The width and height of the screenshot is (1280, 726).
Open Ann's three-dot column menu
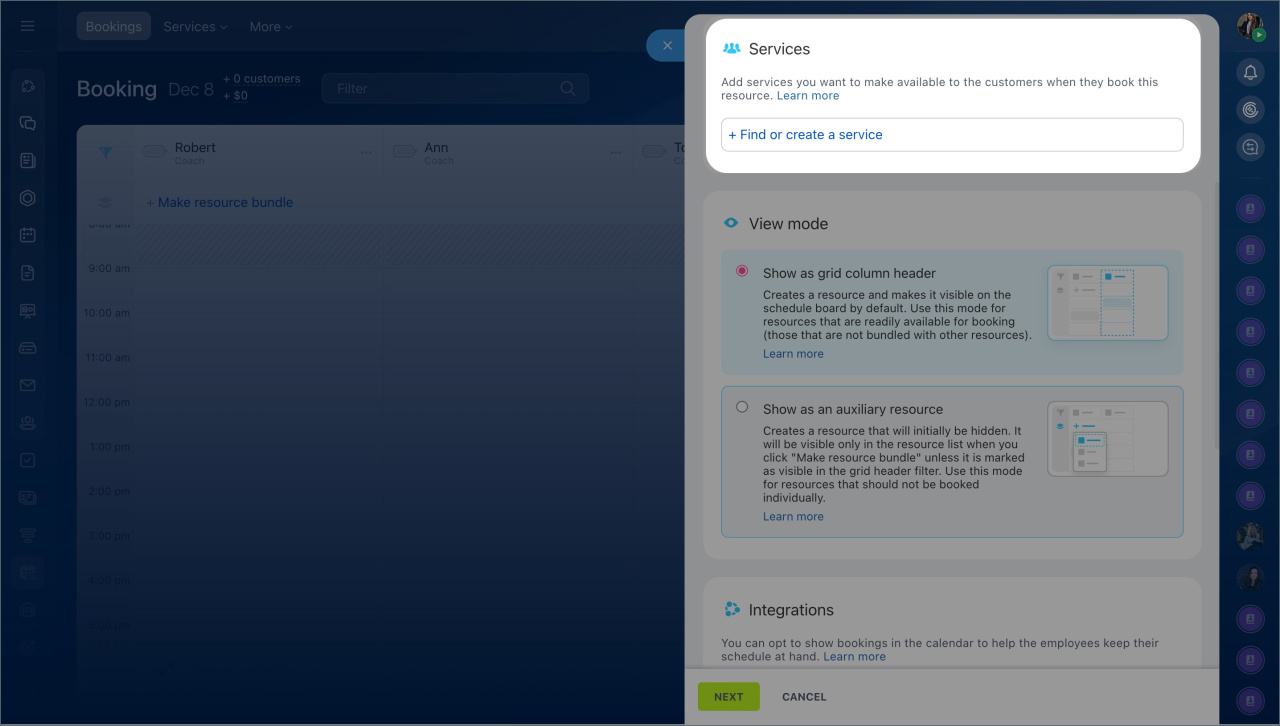pos(616,153)
